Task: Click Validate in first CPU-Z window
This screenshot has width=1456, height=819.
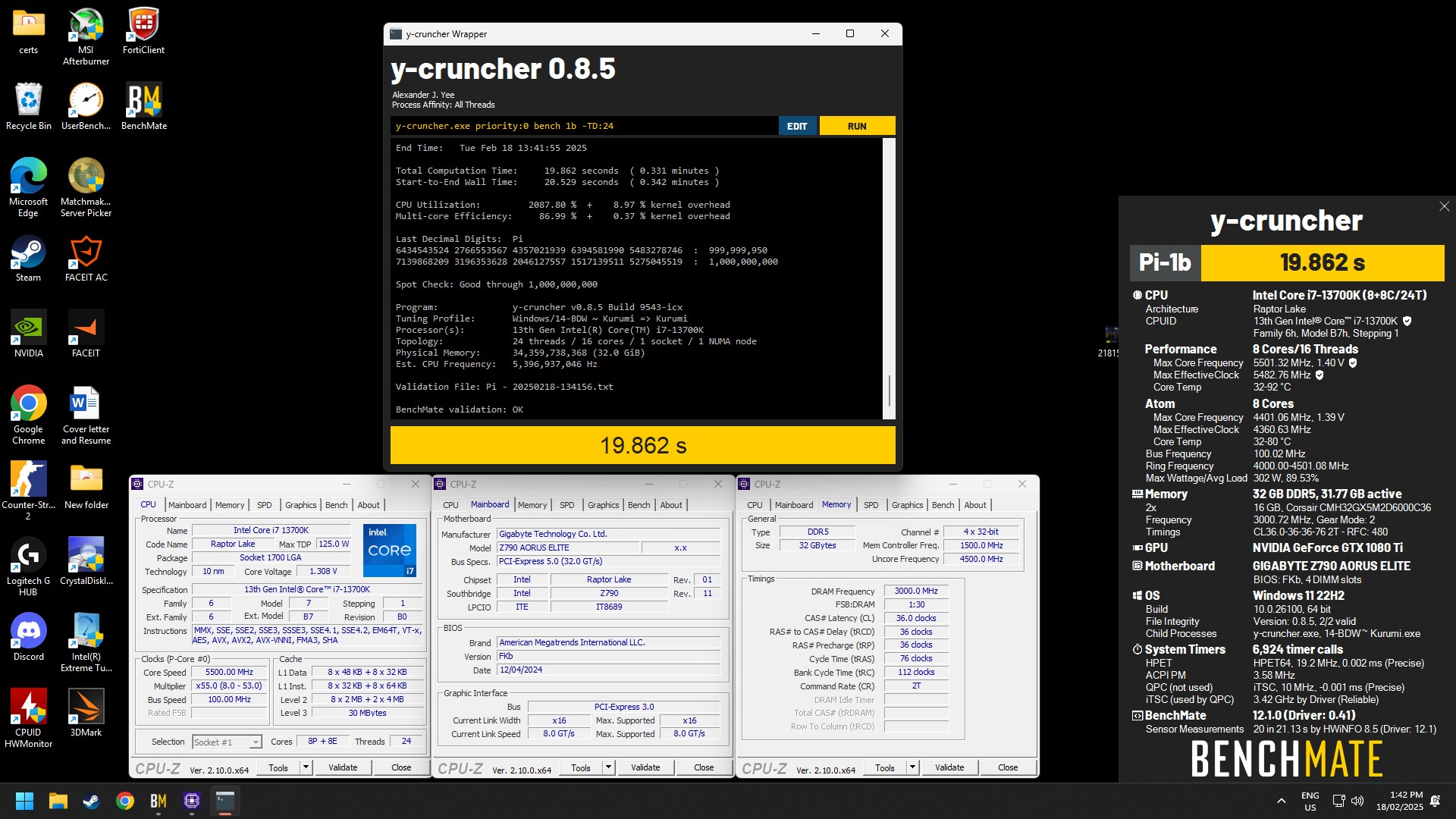Action: click(x=343, y=767)
